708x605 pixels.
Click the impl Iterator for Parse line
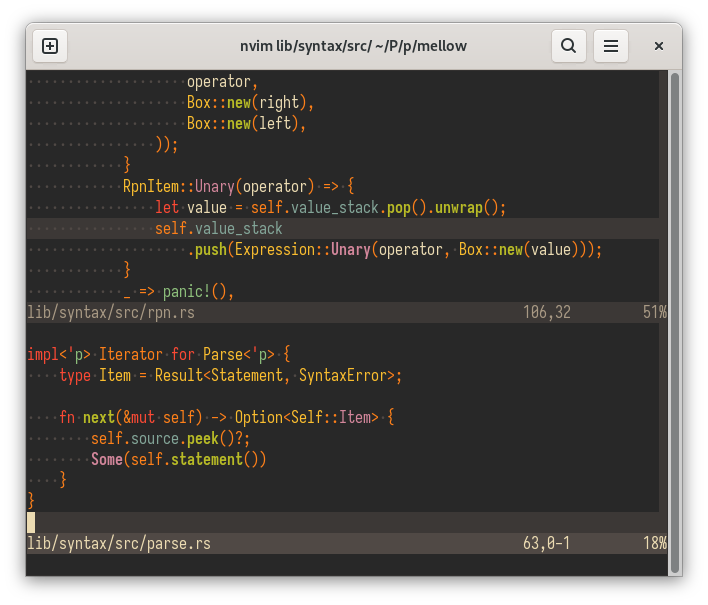(157, 354)
